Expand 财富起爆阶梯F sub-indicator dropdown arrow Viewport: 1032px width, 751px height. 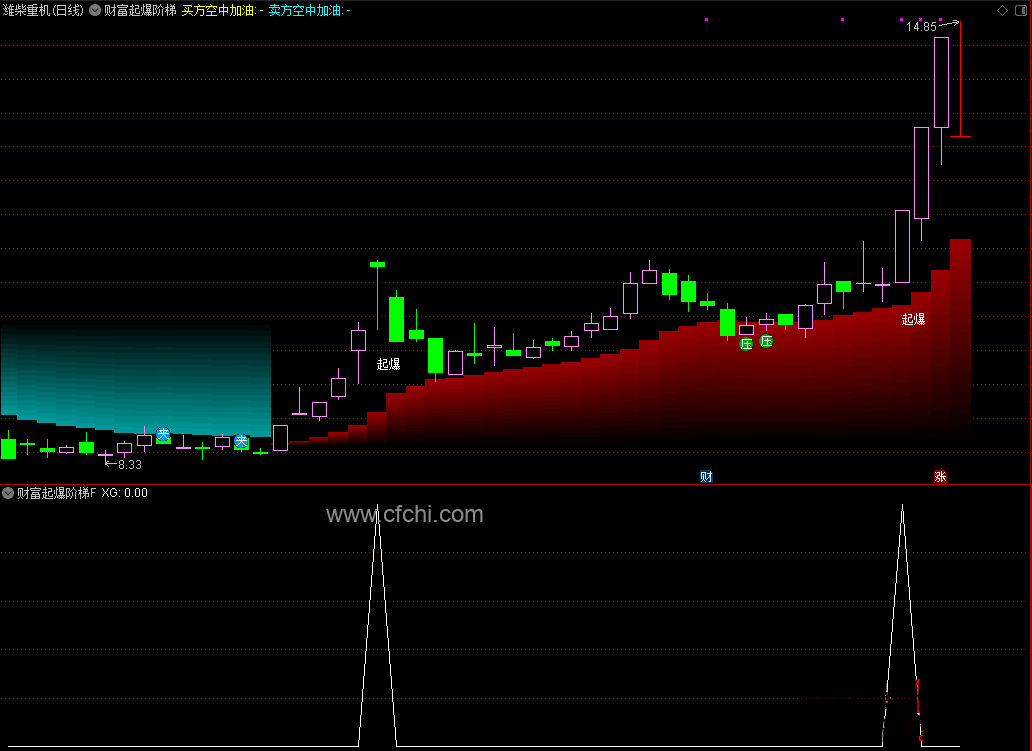pyautogui.click(x=8, y=492)
